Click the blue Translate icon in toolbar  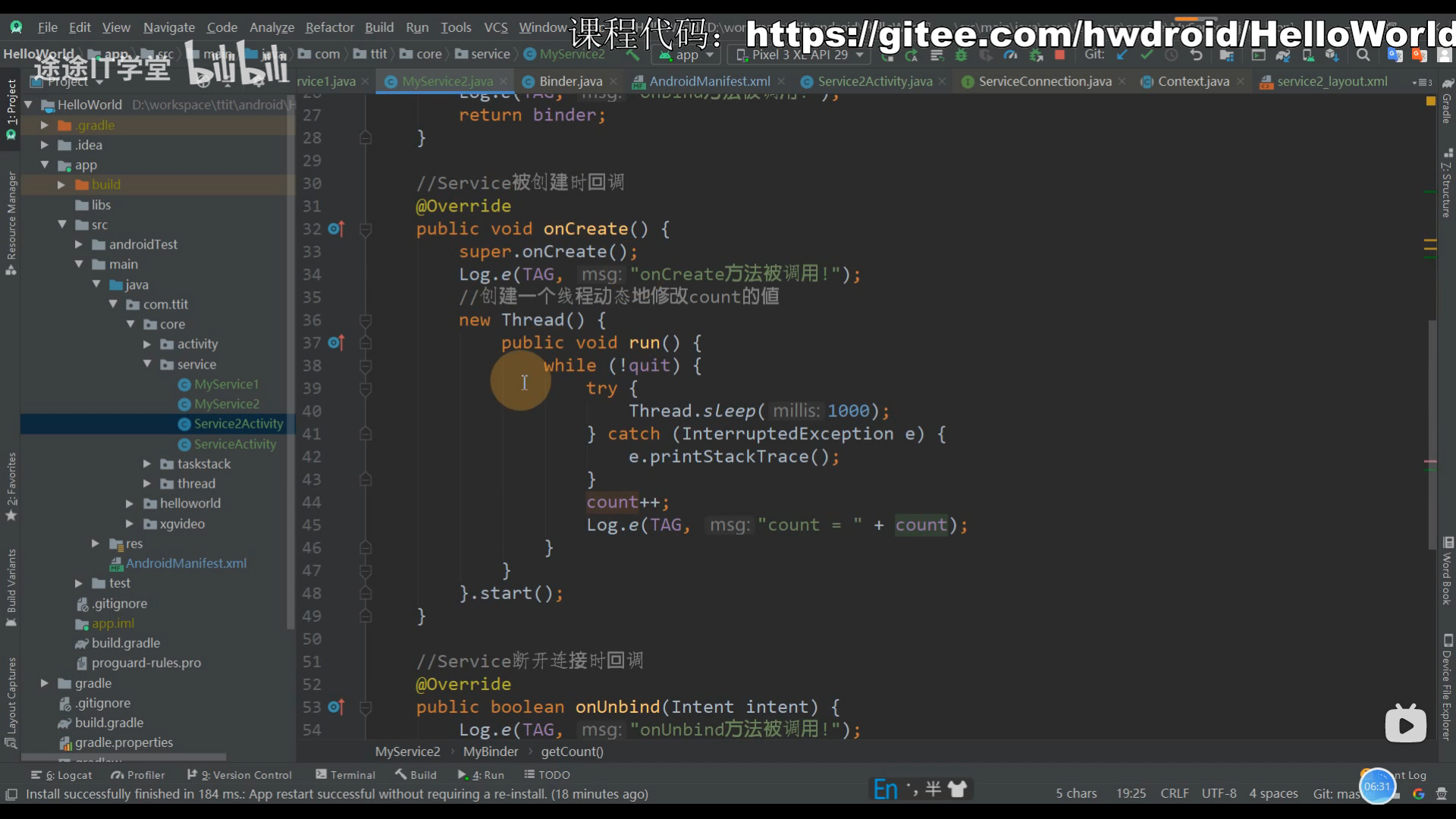pyautogui.click(x=1395, y=55)
